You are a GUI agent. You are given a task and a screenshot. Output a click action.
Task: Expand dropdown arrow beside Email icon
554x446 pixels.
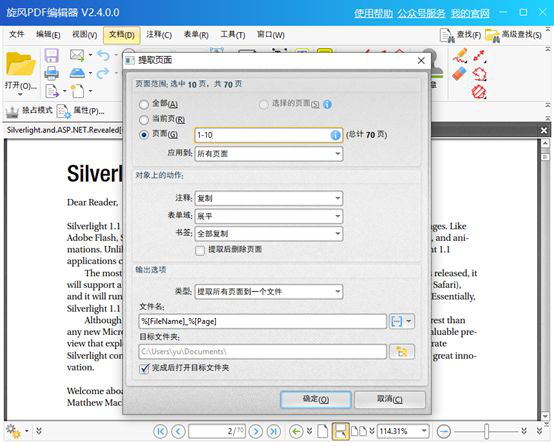tap(90, 55)
